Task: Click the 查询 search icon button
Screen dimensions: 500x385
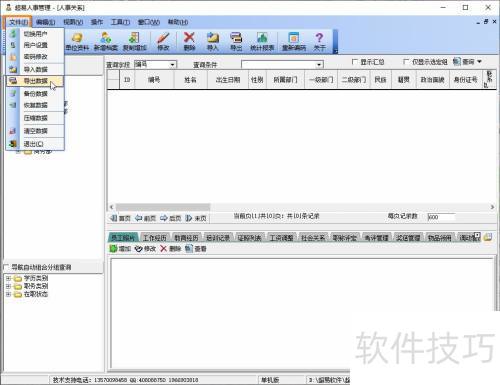Action: 463,62
